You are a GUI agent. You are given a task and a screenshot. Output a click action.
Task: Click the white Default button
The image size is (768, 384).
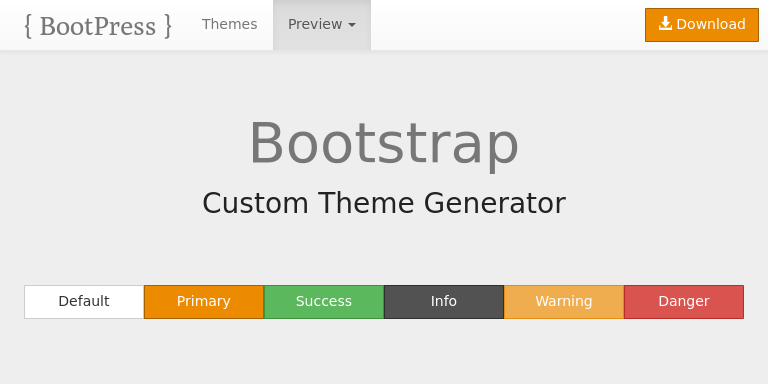pos(84,302)
